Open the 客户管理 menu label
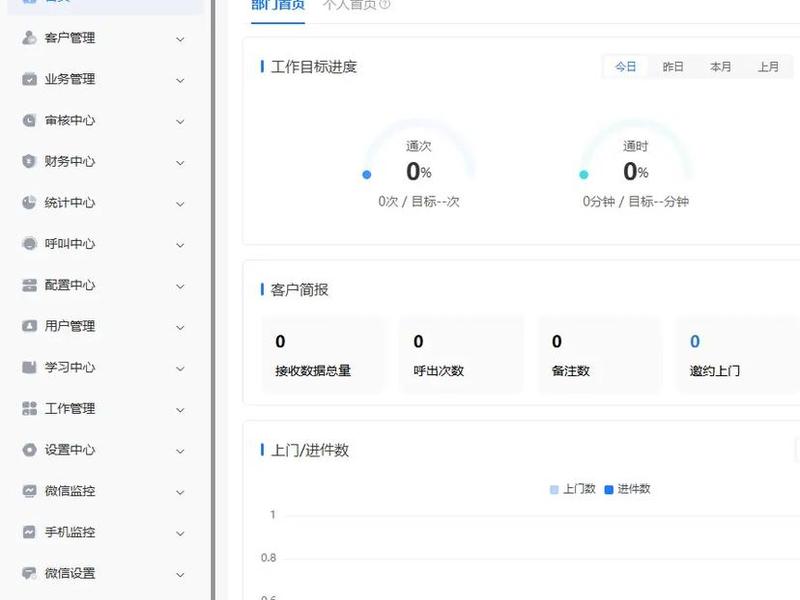The height and width of the screenshot is (600, 800). pos(70,38)
